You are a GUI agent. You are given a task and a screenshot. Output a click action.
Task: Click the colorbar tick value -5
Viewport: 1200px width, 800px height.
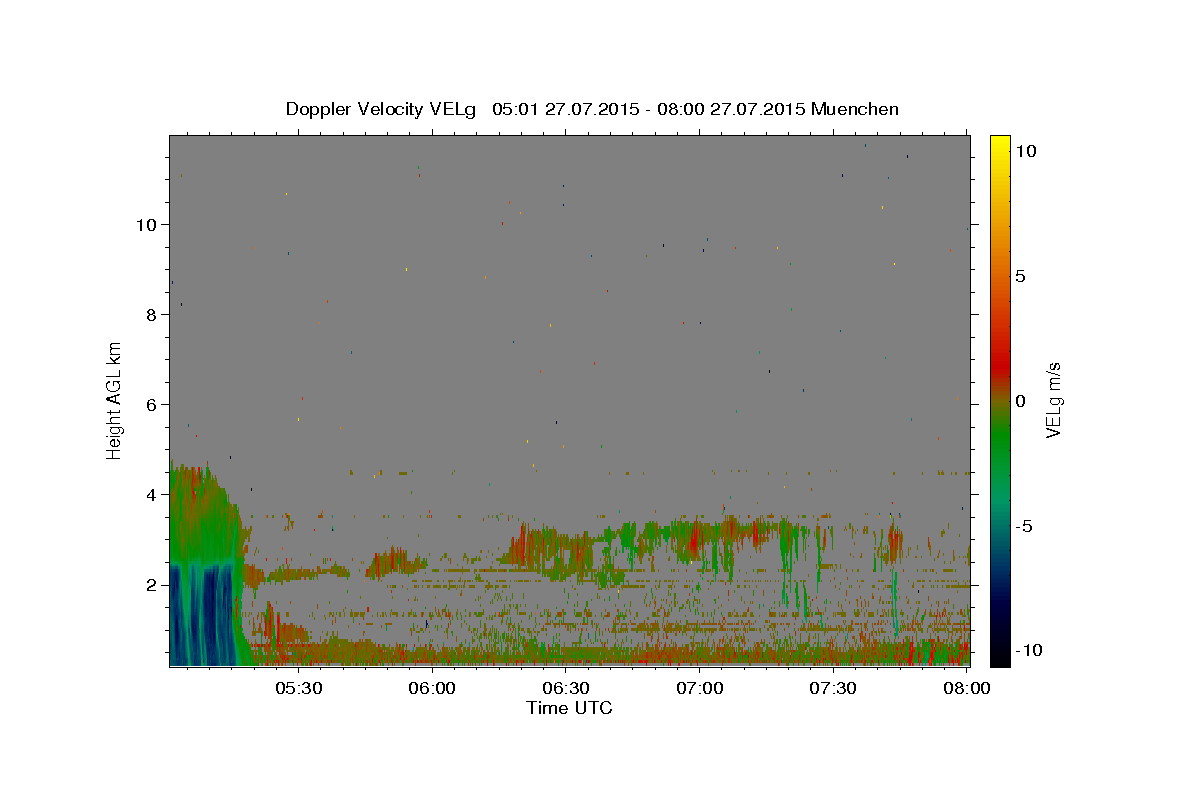coord(1023,526)
